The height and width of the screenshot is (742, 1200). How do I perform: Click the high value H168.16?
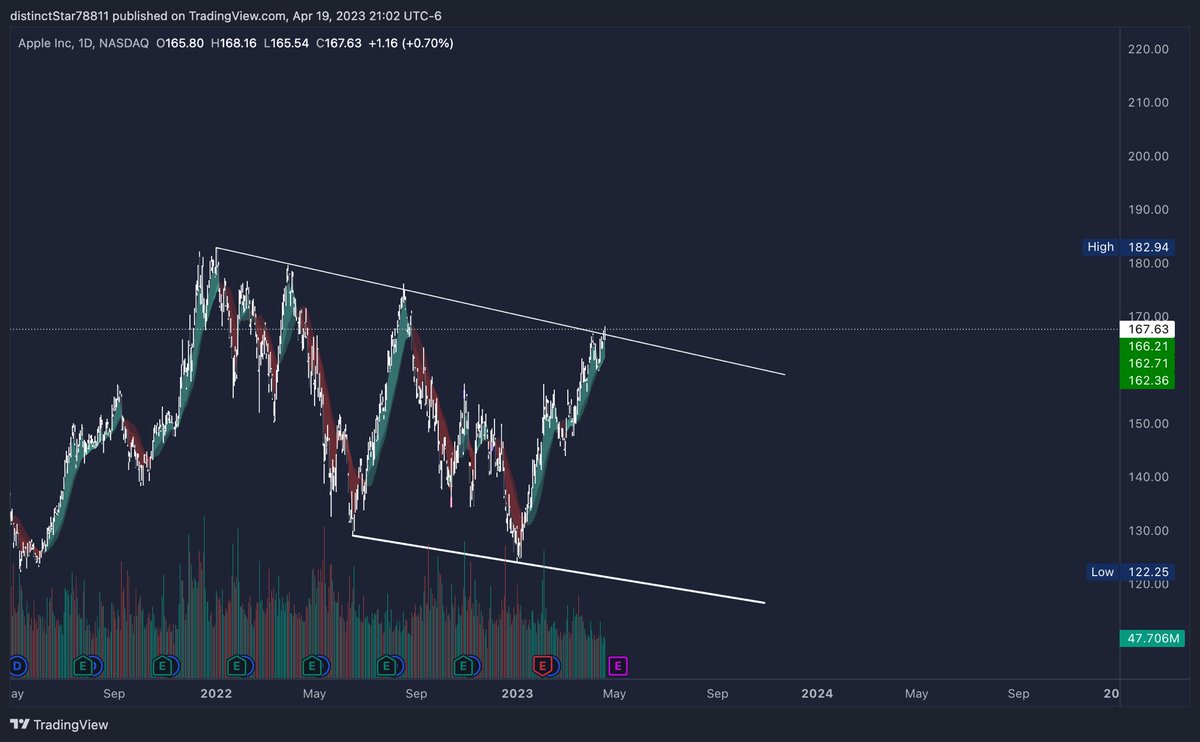232,43
